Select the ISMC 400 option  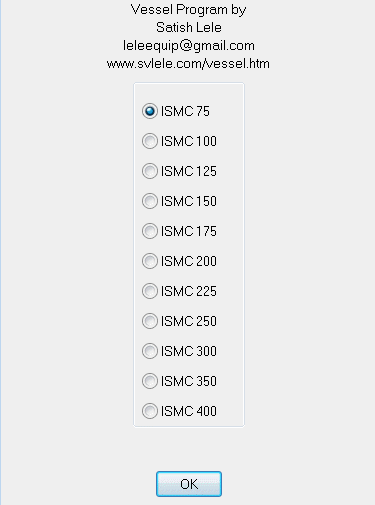point(179,411)
